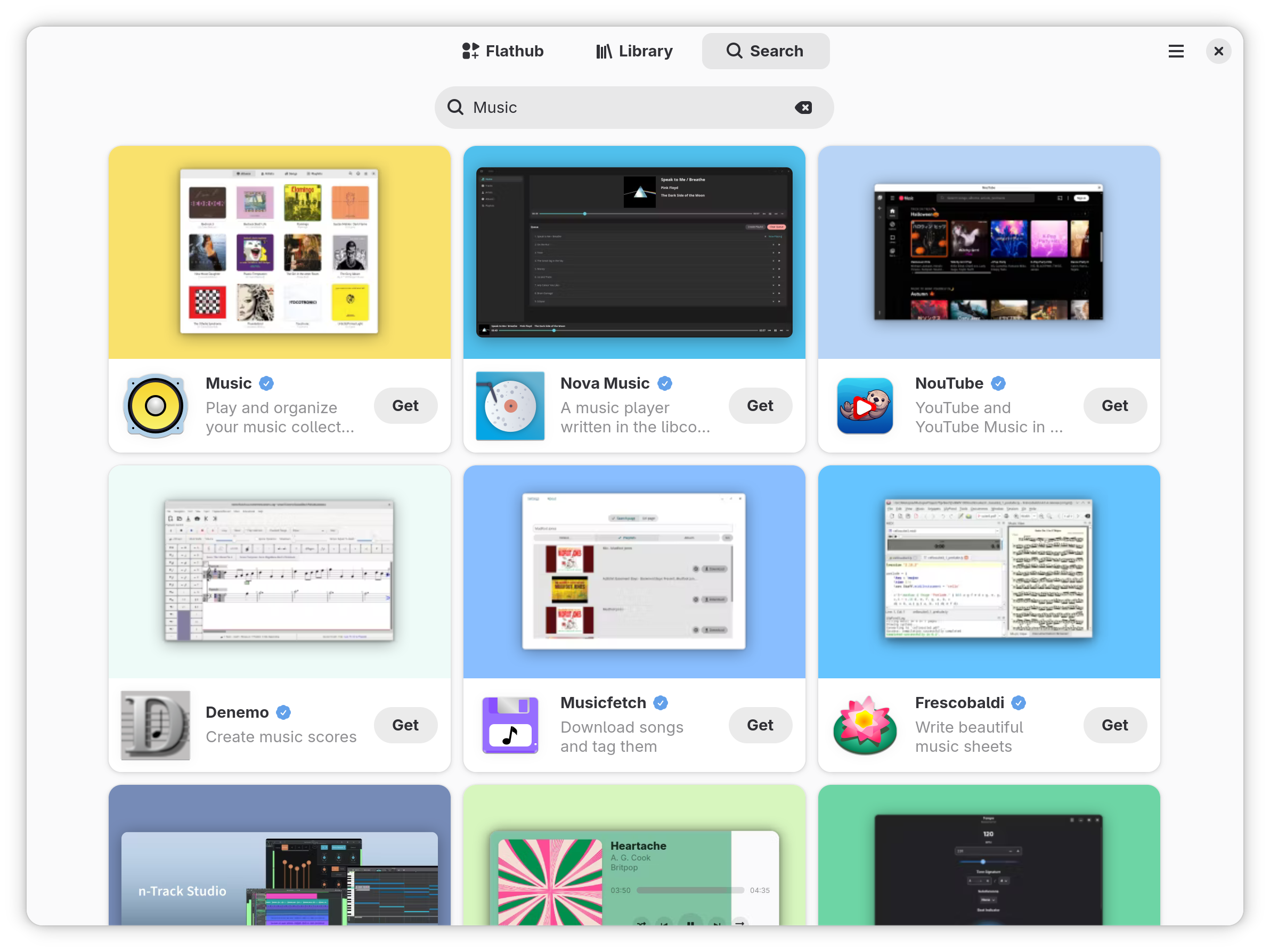Click the verified badge next to Nova Music
The width and height of the screenshot is (1270, 952).
665,383
